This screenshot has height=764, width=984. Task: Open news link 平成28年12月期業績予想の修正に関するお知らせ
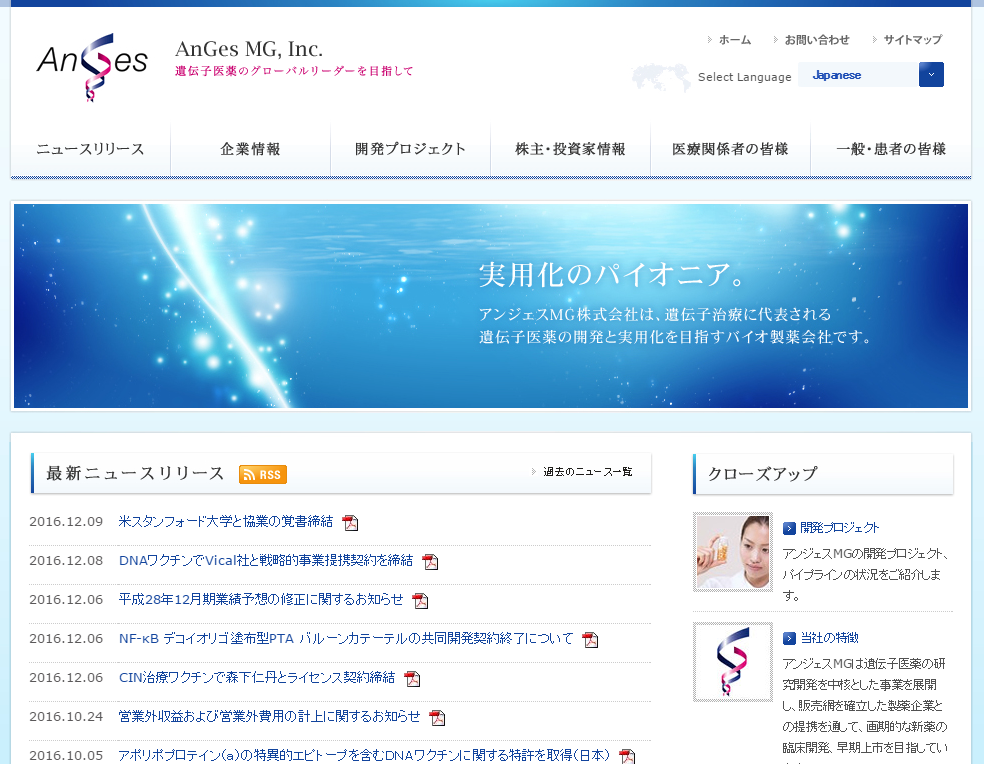(x=261, y=599)
